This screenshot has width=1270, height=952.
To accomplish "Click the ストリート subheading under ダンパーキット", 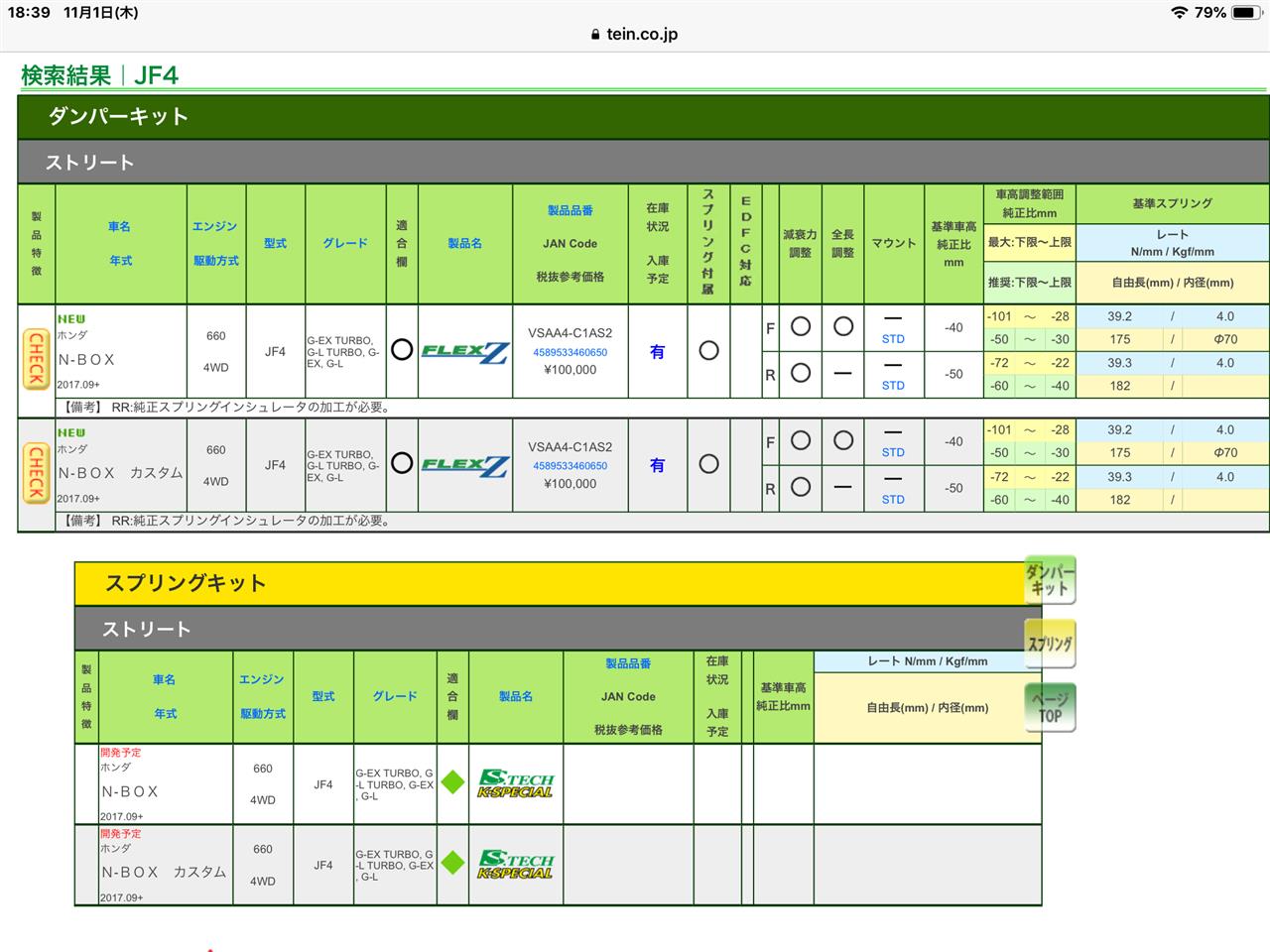I will point(89,162).
